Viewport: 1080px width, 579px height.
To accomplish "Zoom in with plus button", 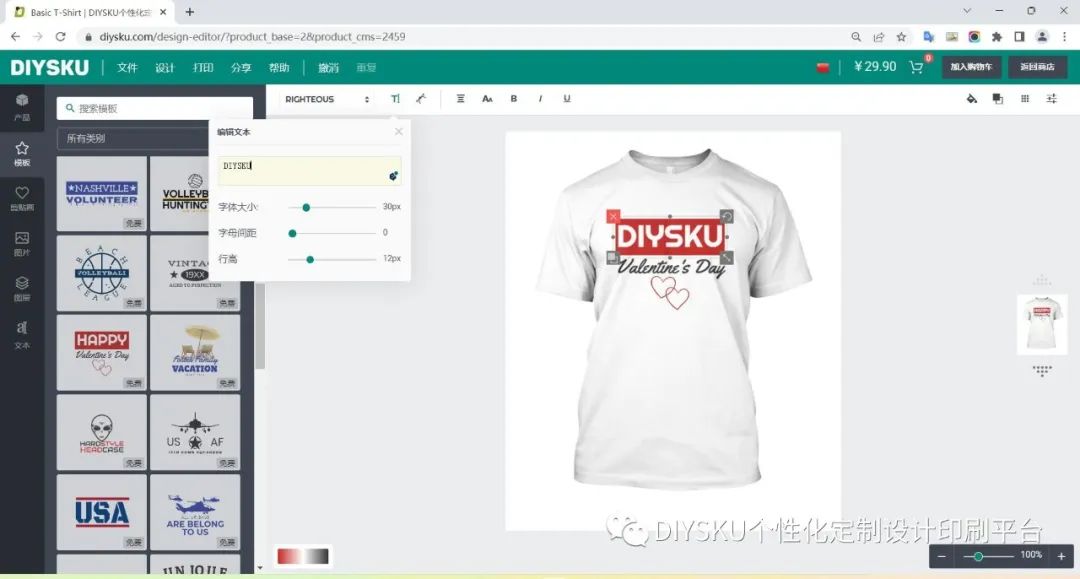I will (x=1061, y=556).
